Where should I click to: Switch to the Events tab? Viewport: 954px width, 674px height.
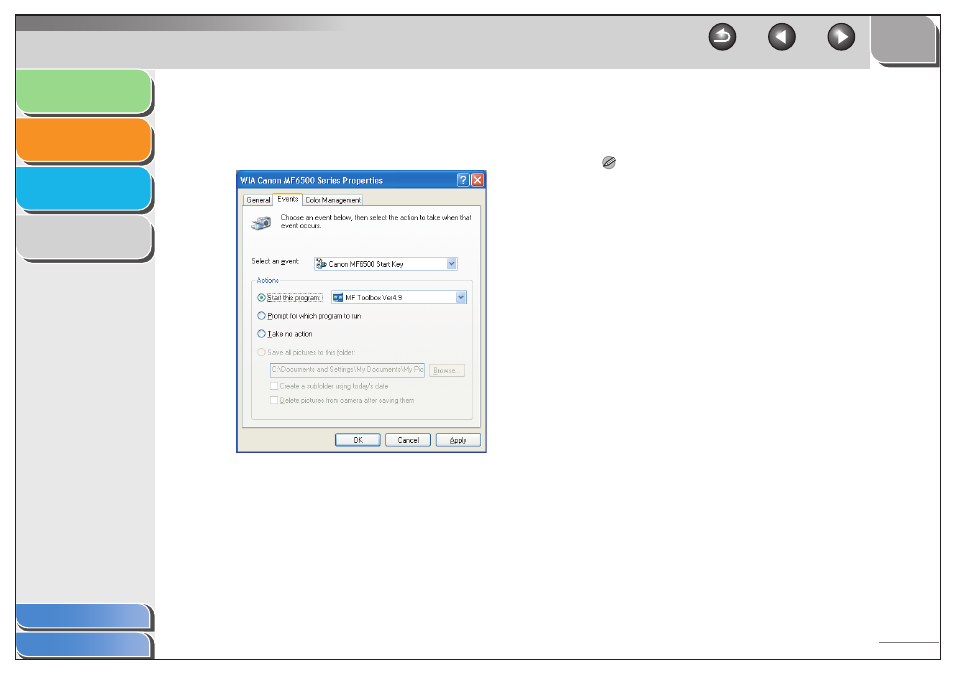pos(288,199)
